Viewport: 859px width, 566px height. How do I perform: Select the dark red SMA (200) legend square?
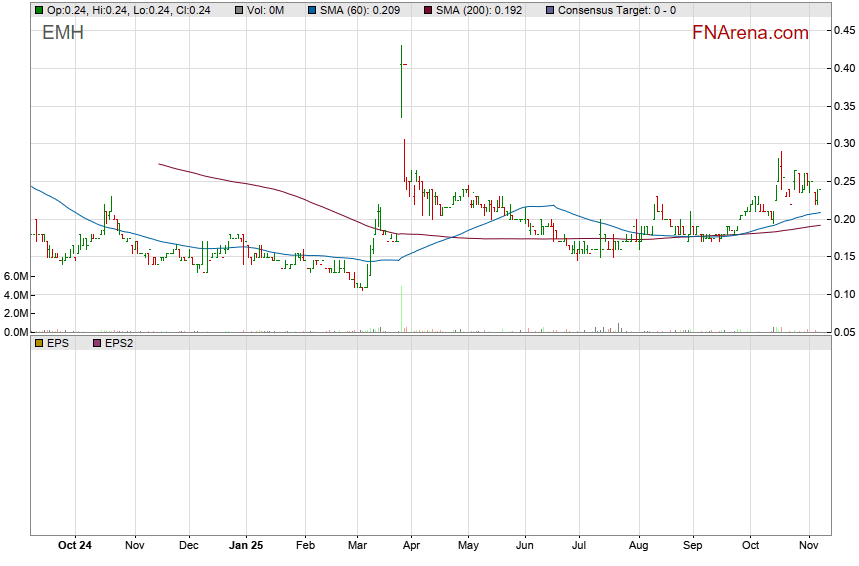428,10
